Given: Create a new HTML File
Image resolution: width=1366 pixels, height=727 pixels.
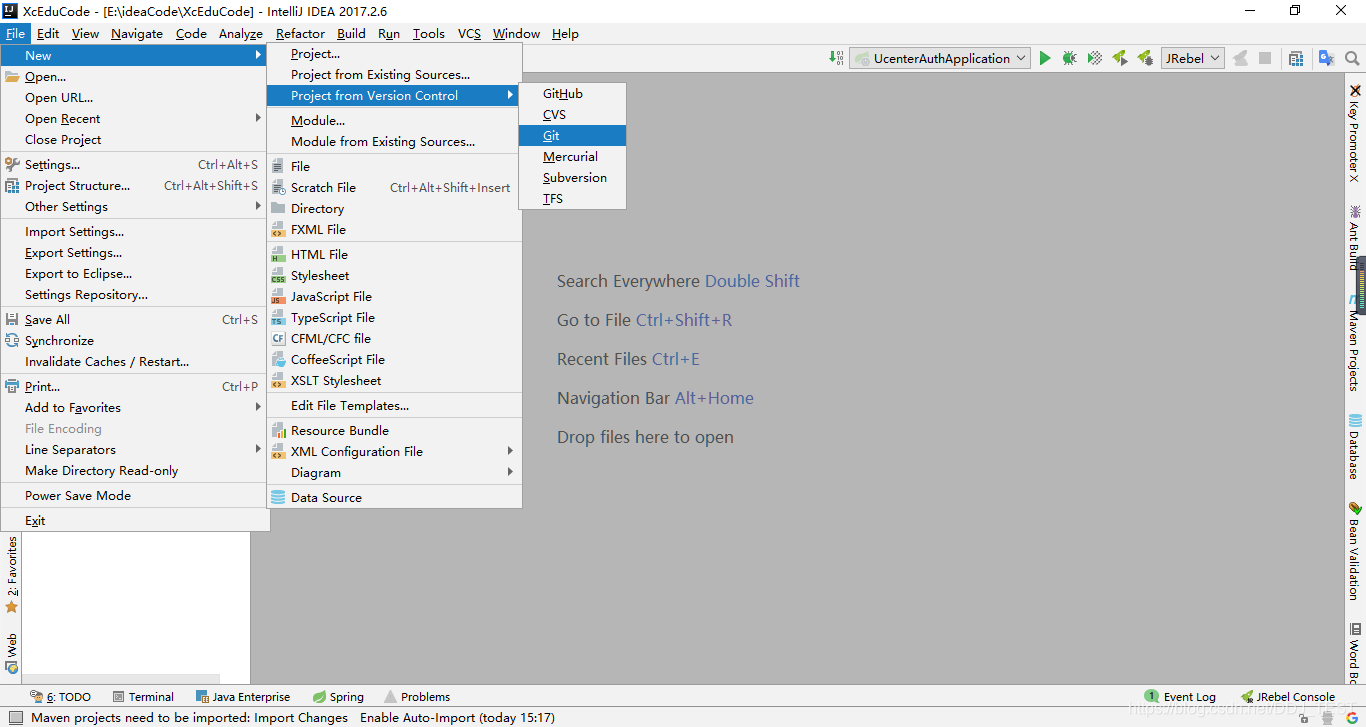Looking at the screenshot, I should click(x=394, y=254).
